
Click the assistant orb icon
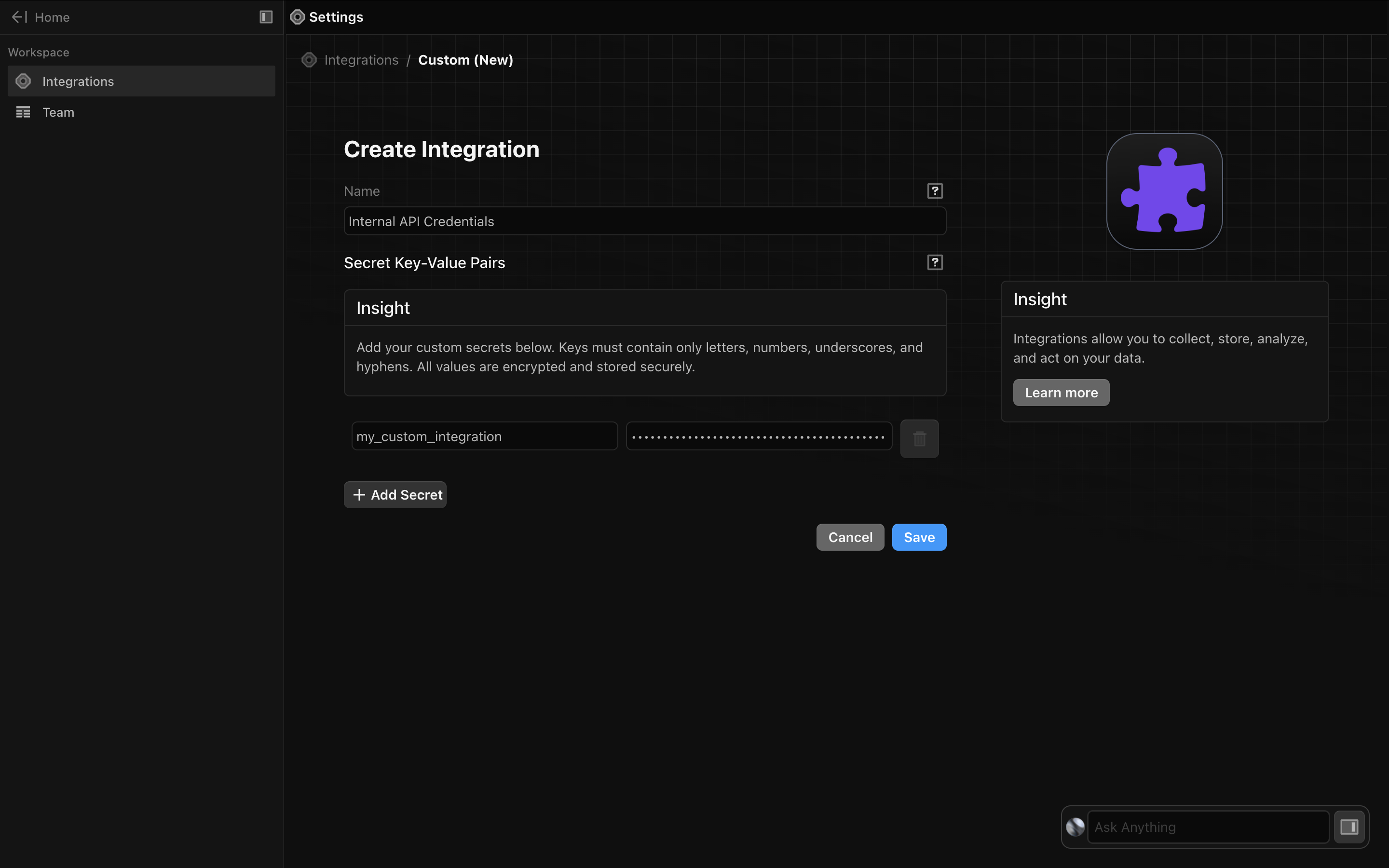click(x=1075, y=827)
